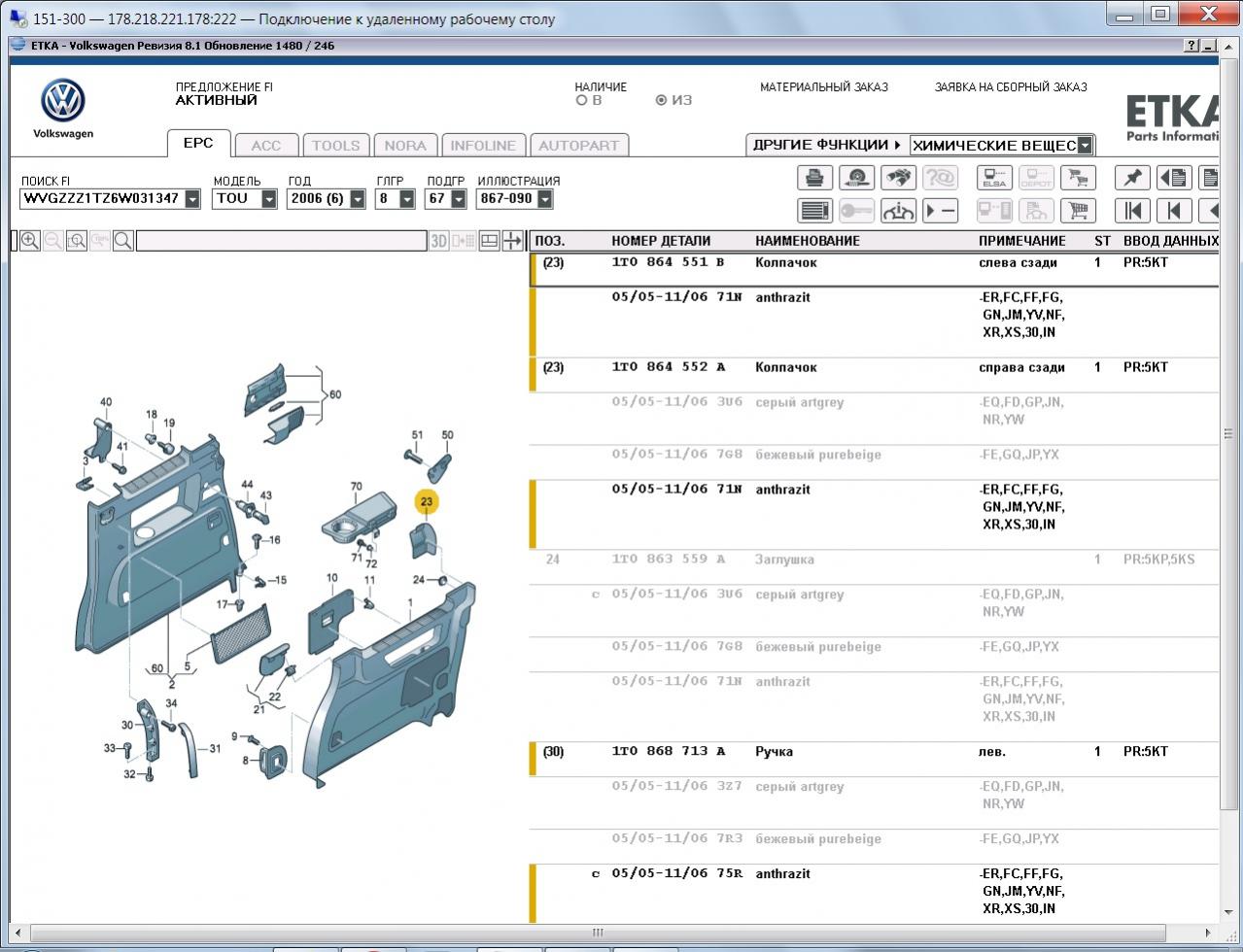Jump to first record with double-bar arrow
Image resolution: width=1243 pixels, height=952 pixels.
(1132, 210)
